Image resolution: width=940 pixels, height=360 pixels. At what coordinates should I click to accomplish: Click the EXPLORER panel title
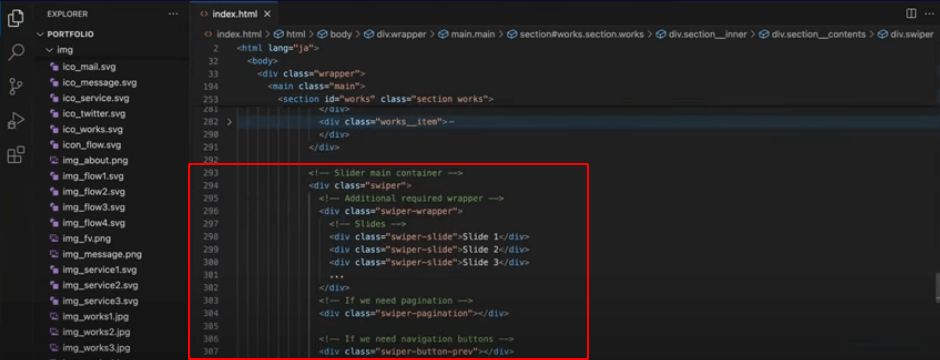67,14
